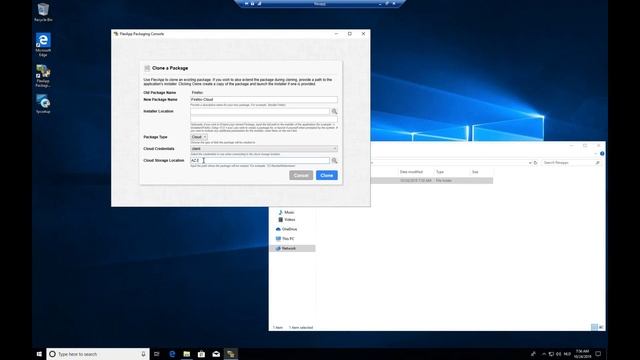Refresh the Explorer address bar

536,162
